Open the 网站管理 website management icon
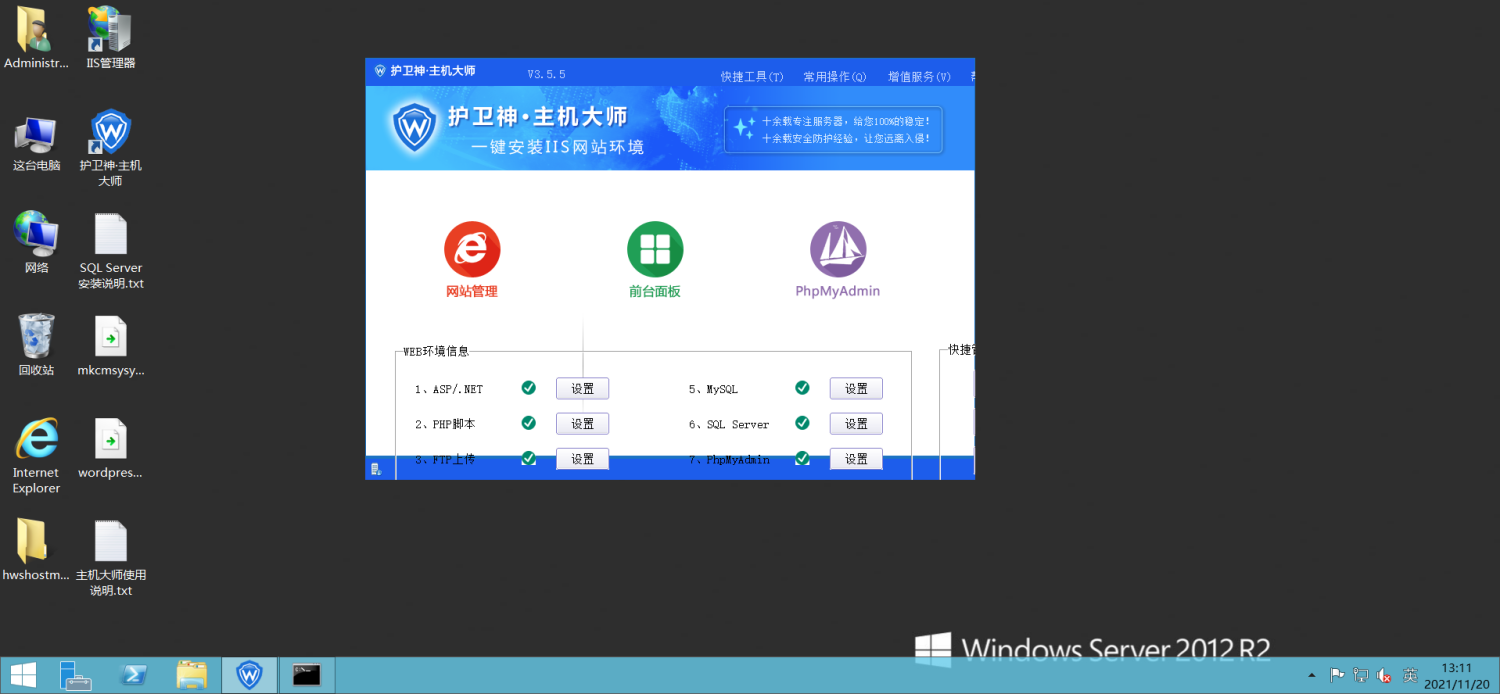 click(472, 250)
